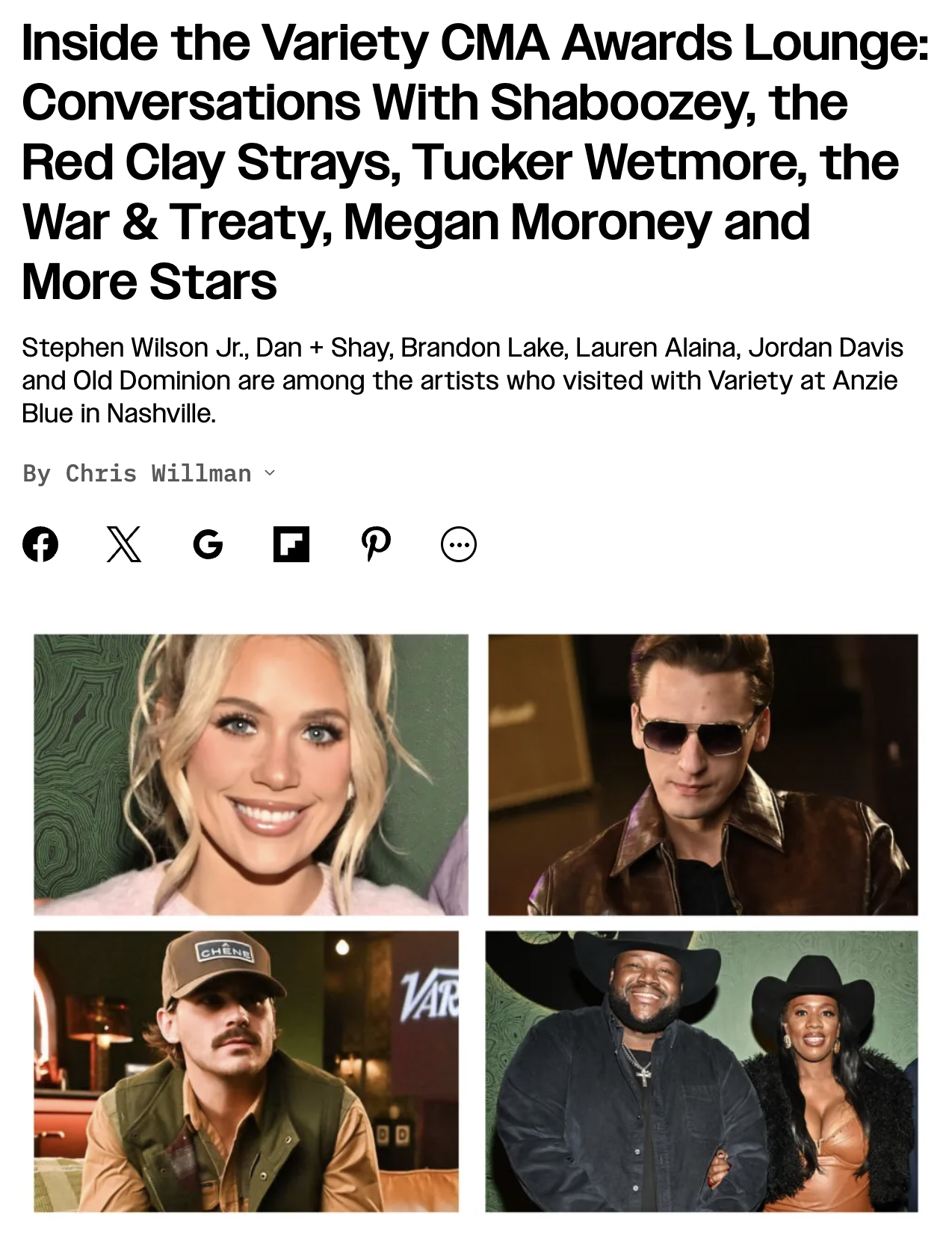Click the Variety CMA Awards Lounge headline
952x1247 pixels.
(475, 161)
